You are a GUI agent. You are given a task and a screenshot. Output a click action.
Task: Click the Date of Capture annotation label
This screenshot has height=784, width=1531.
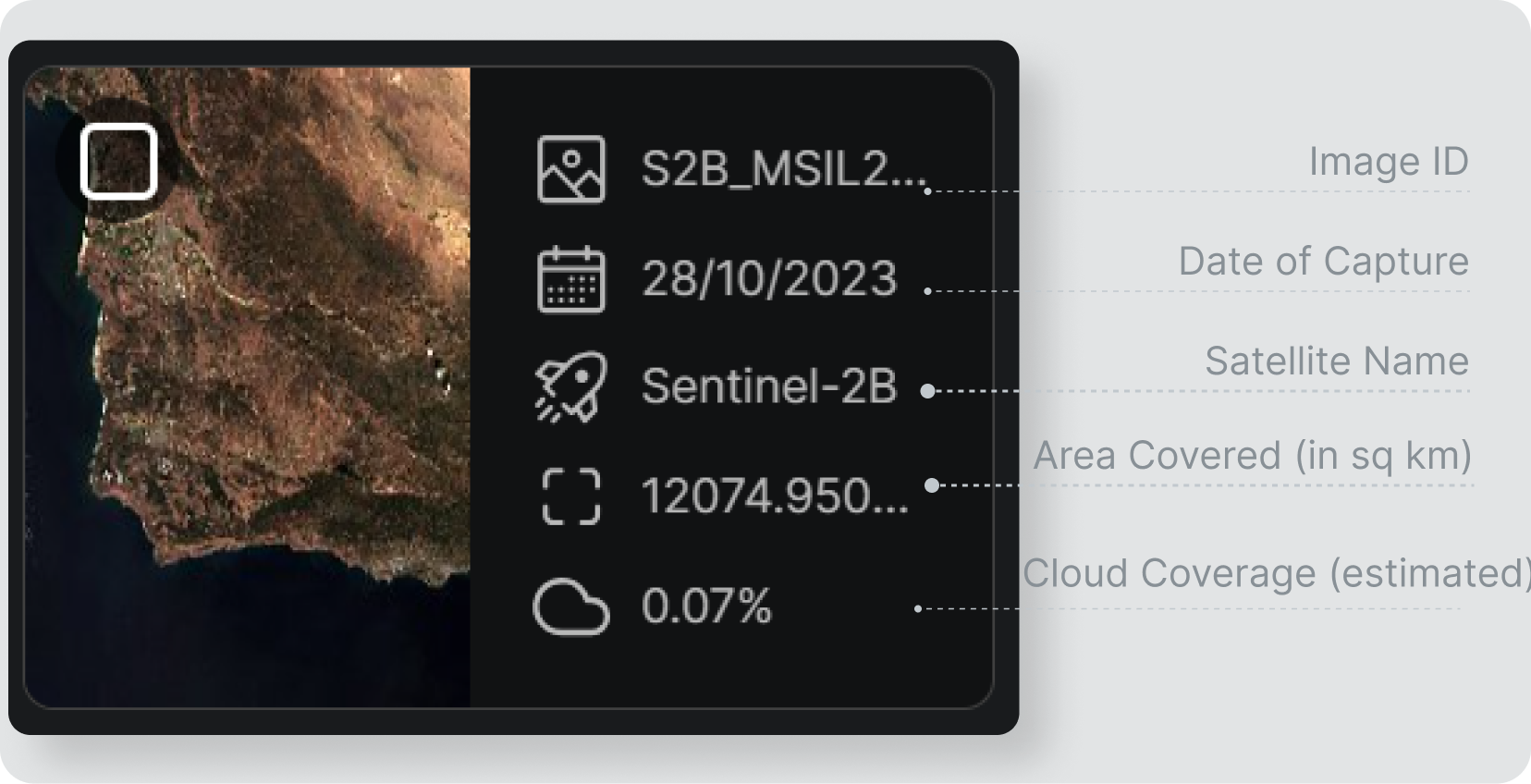1324,262
